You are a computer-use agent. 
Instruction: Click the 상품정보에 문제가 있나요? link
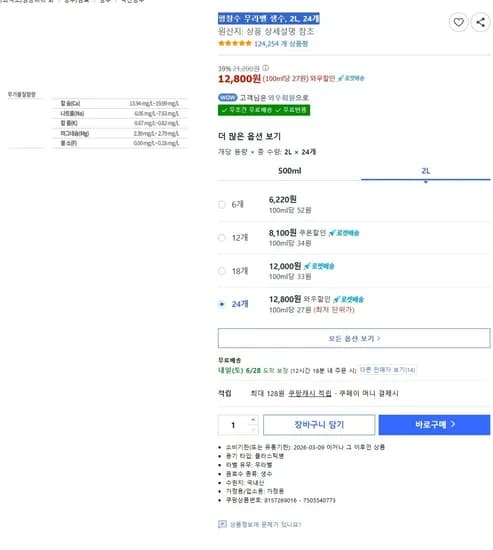(265, 524)
